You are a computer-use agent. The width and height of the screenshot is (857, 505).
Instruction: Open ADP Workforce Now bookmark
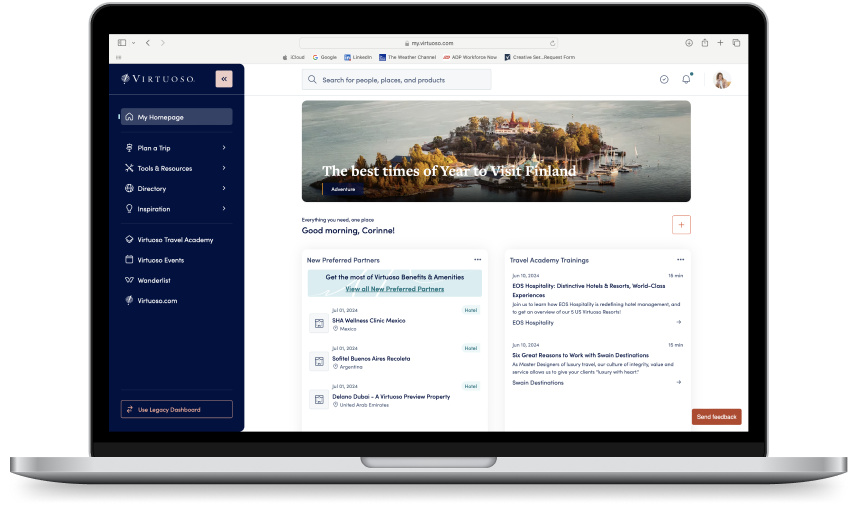click(x=470, y=57)
